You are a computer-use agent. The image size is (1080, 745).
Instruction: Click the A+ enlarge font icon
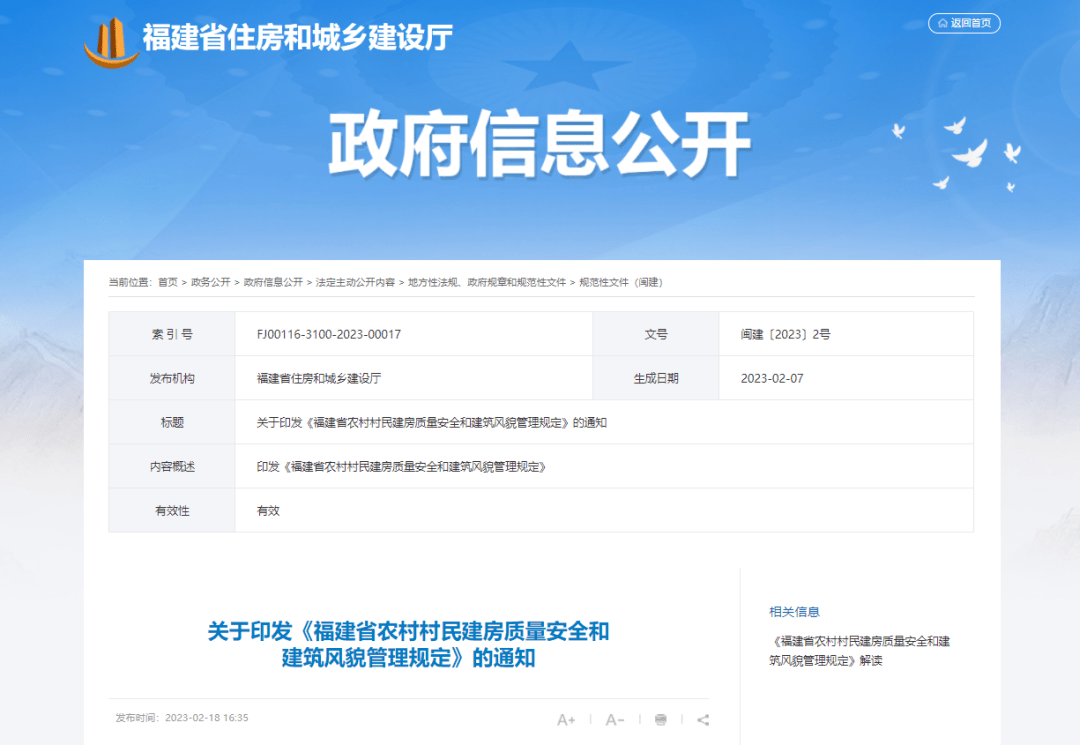point(567,719)
